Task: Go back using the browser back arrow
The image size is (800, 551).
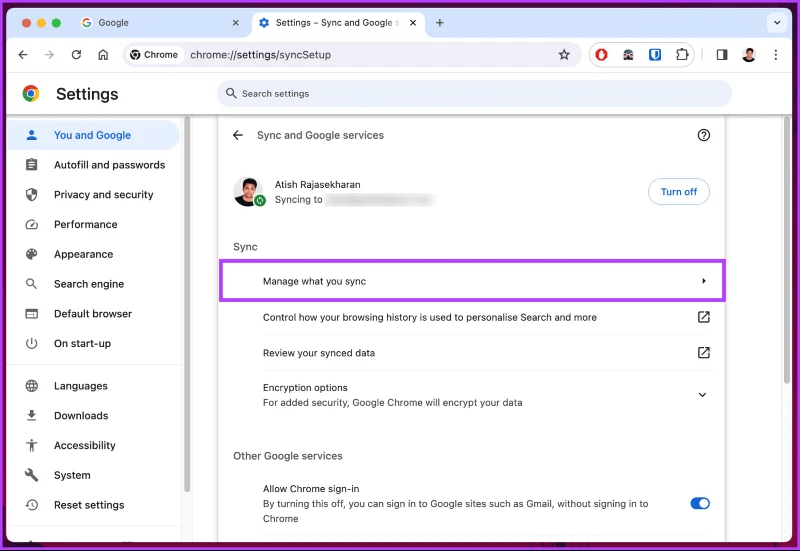Action: (23, 55)
